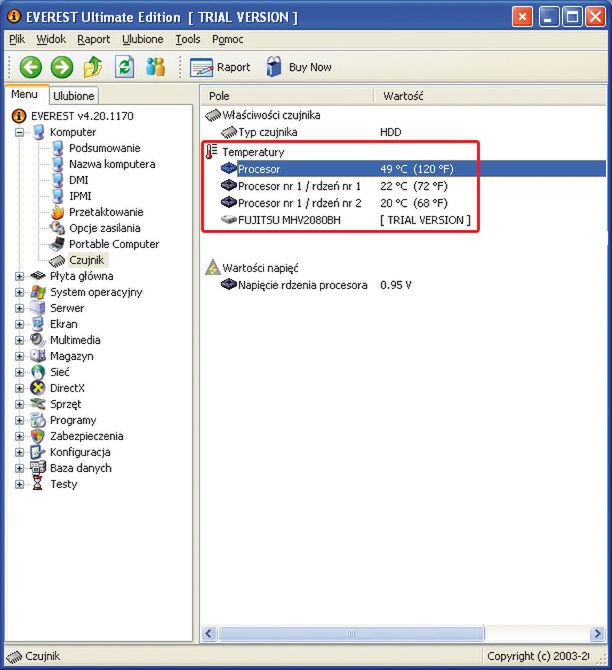
Task: Click the Refresh page icon
Action: click(x=124, y=67)
